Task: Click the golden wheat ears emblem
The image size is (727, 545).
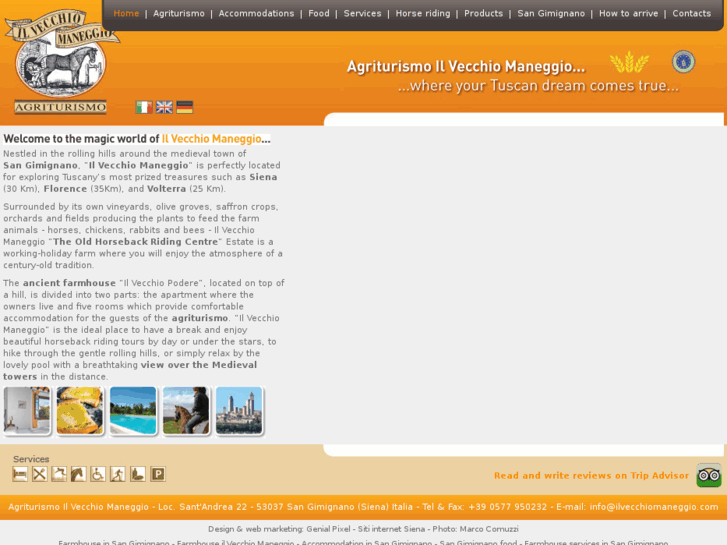Action: tap(629, 62)
